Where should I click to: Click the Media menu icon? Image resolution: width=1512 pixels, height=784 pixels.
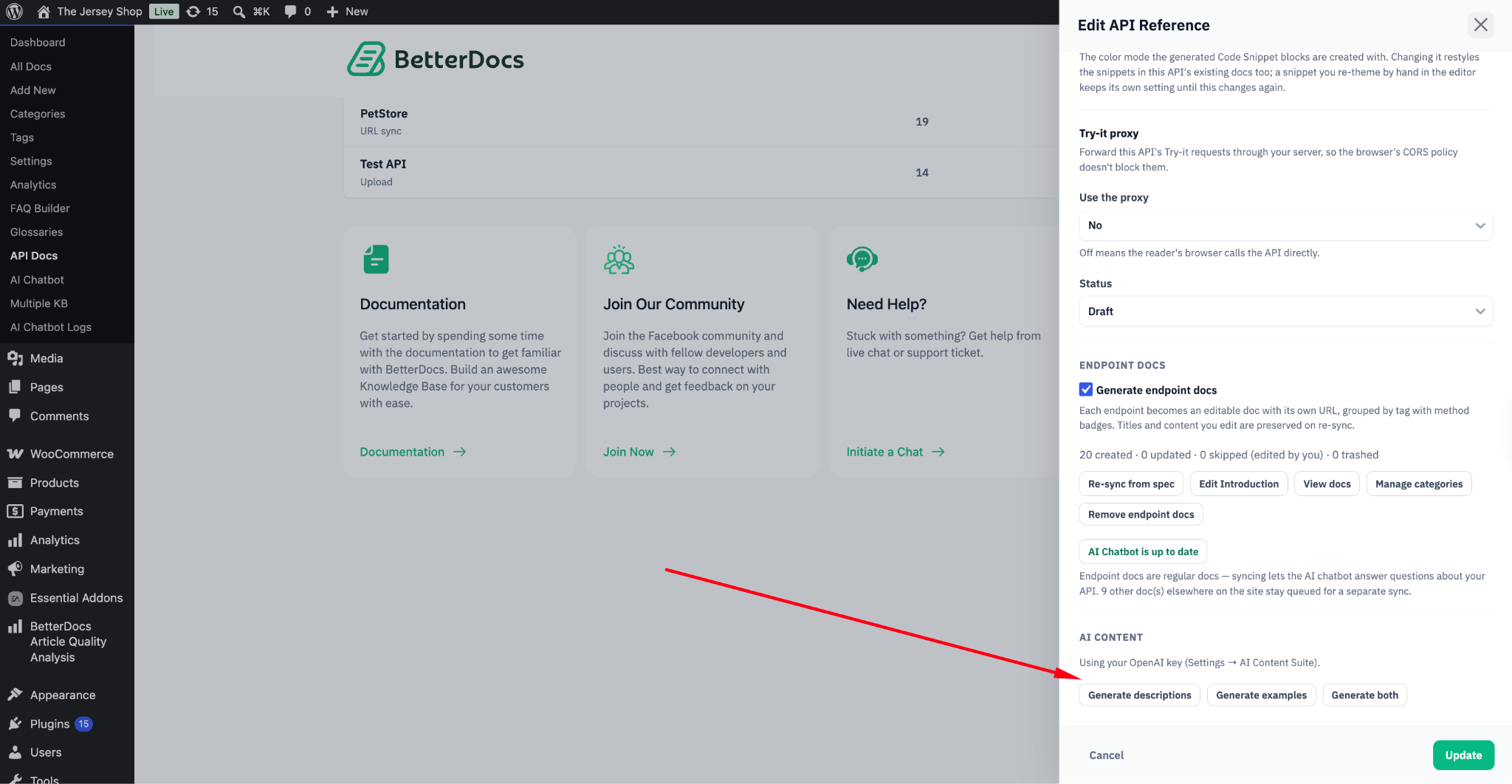15,358
